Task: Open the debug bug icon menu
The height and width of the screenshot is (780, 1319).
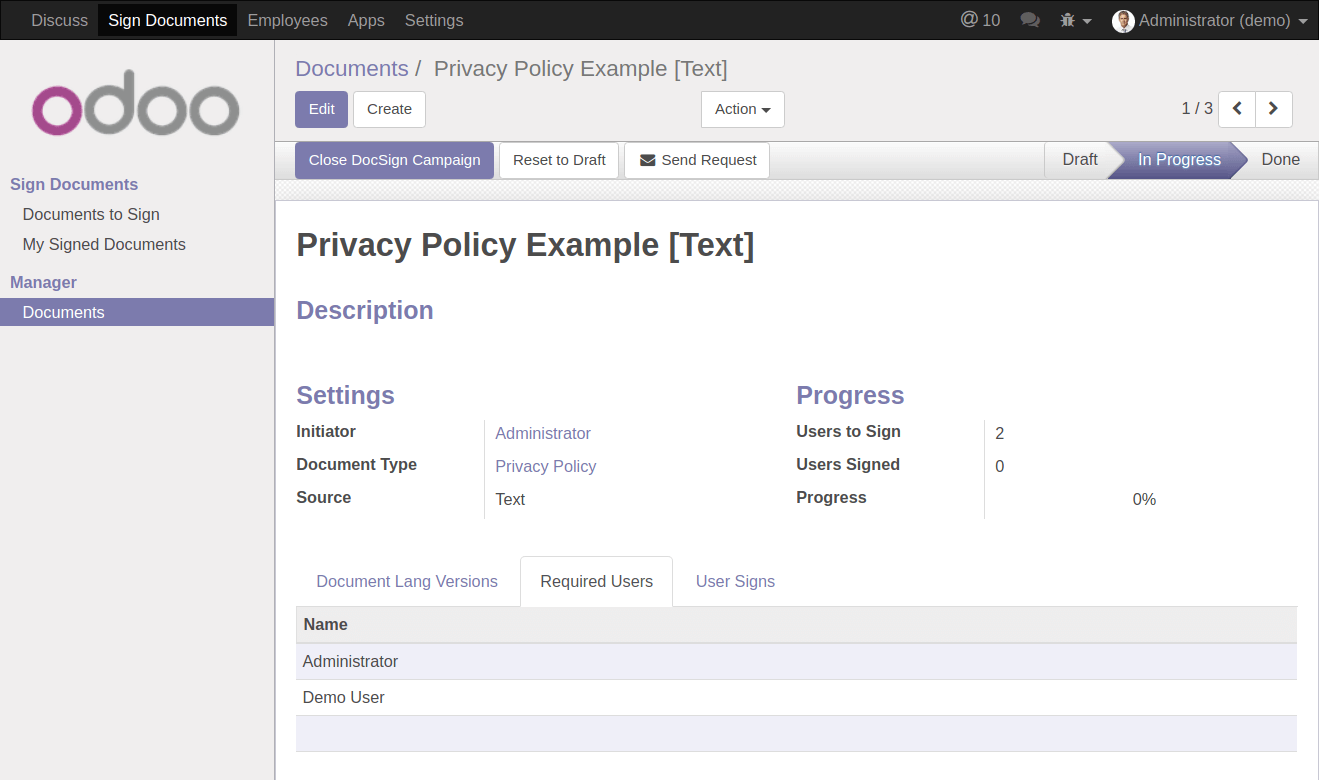Action: [x=1075, y=20]
